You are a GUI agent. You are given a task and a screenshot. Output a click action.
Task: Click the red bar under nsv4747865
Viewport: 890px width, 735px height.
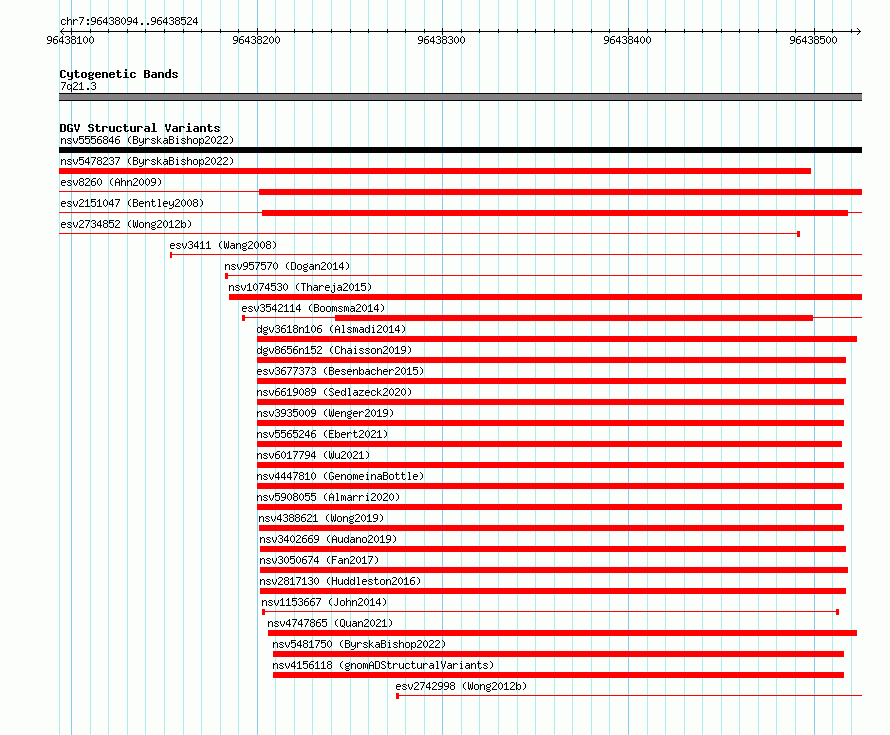562,633
